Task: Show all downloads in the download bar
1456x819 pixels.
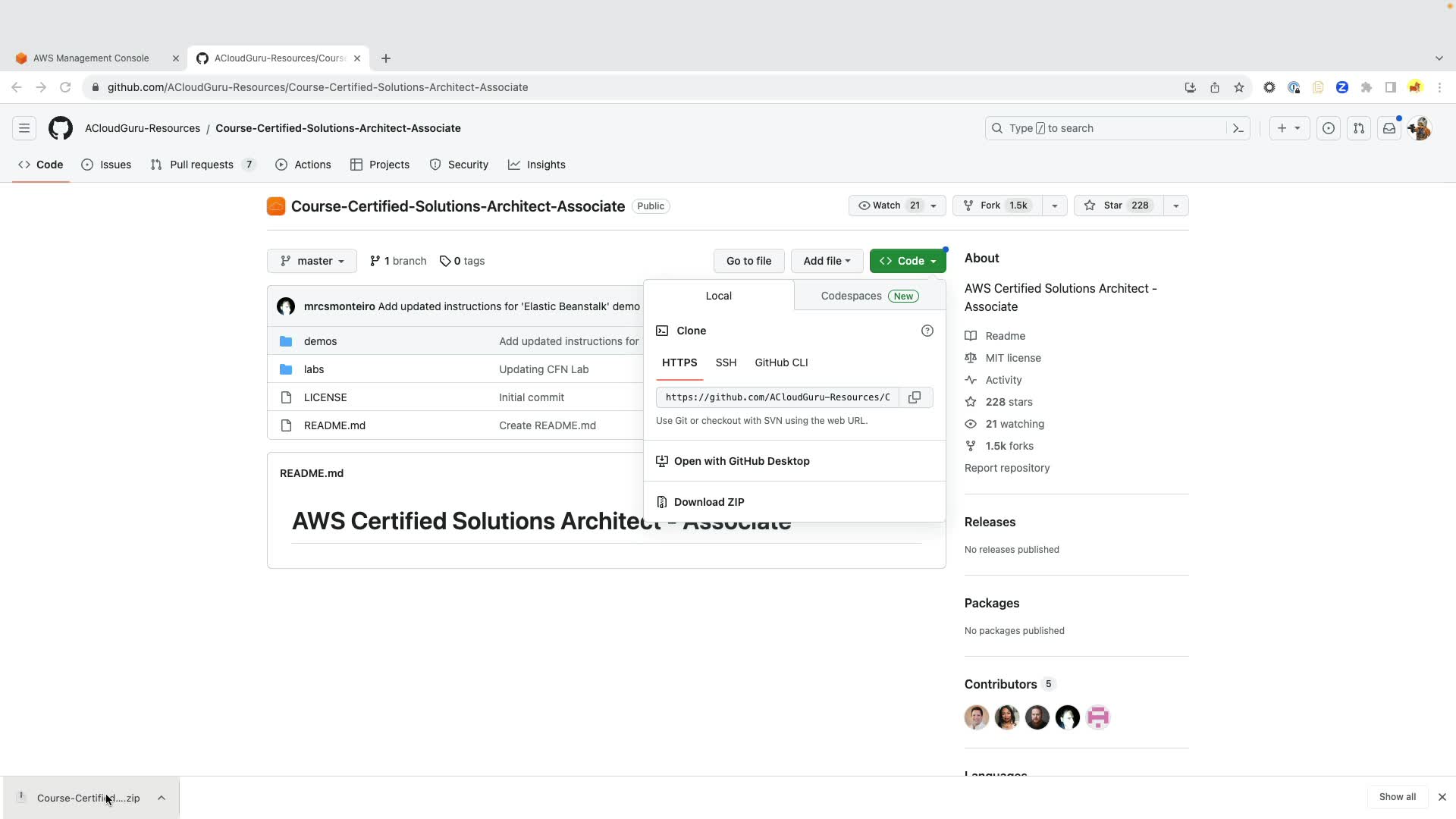Action: 1397,797
